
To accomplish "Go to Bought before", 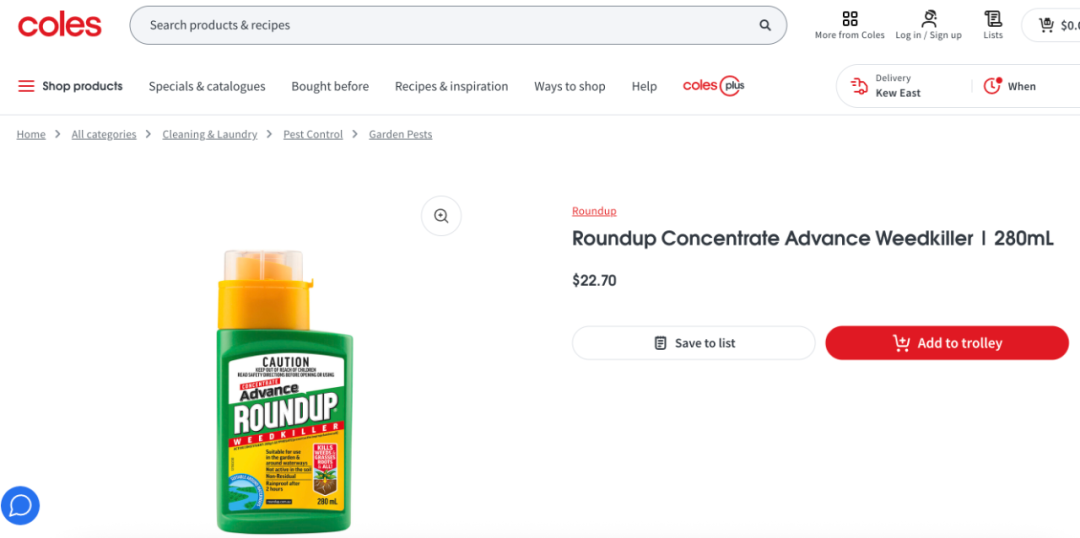I will (x=330, y=86).
